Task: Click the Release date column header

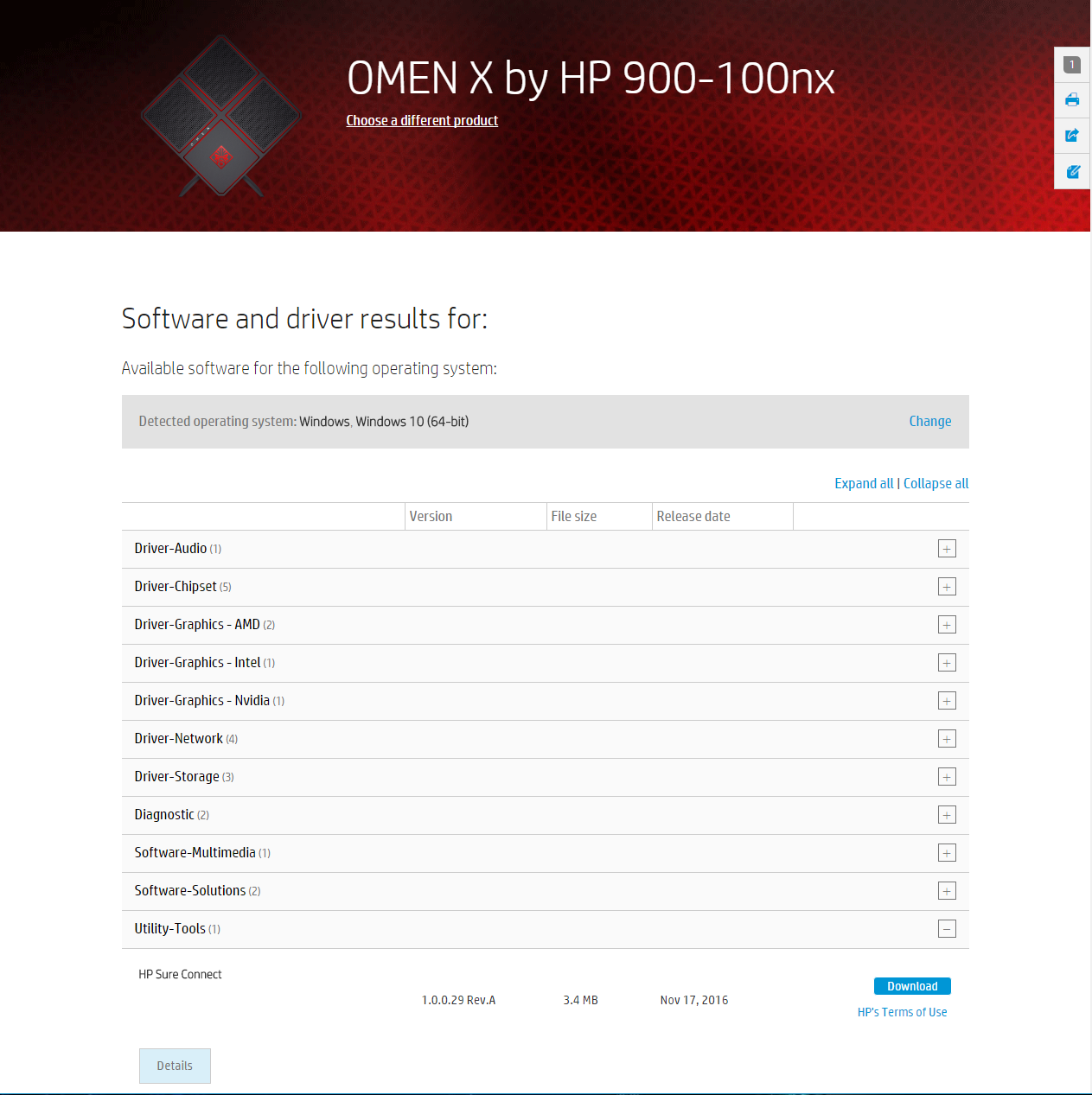Action: 693,516
